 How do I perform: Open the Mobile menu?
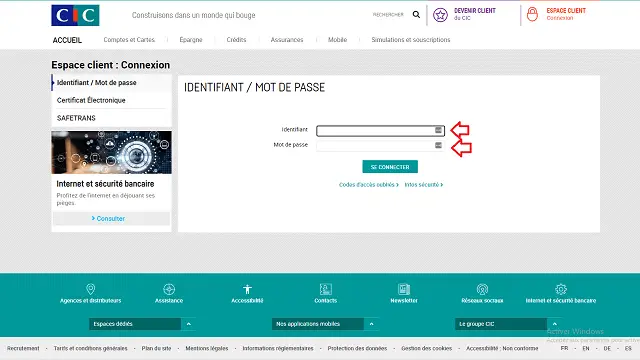338,40
